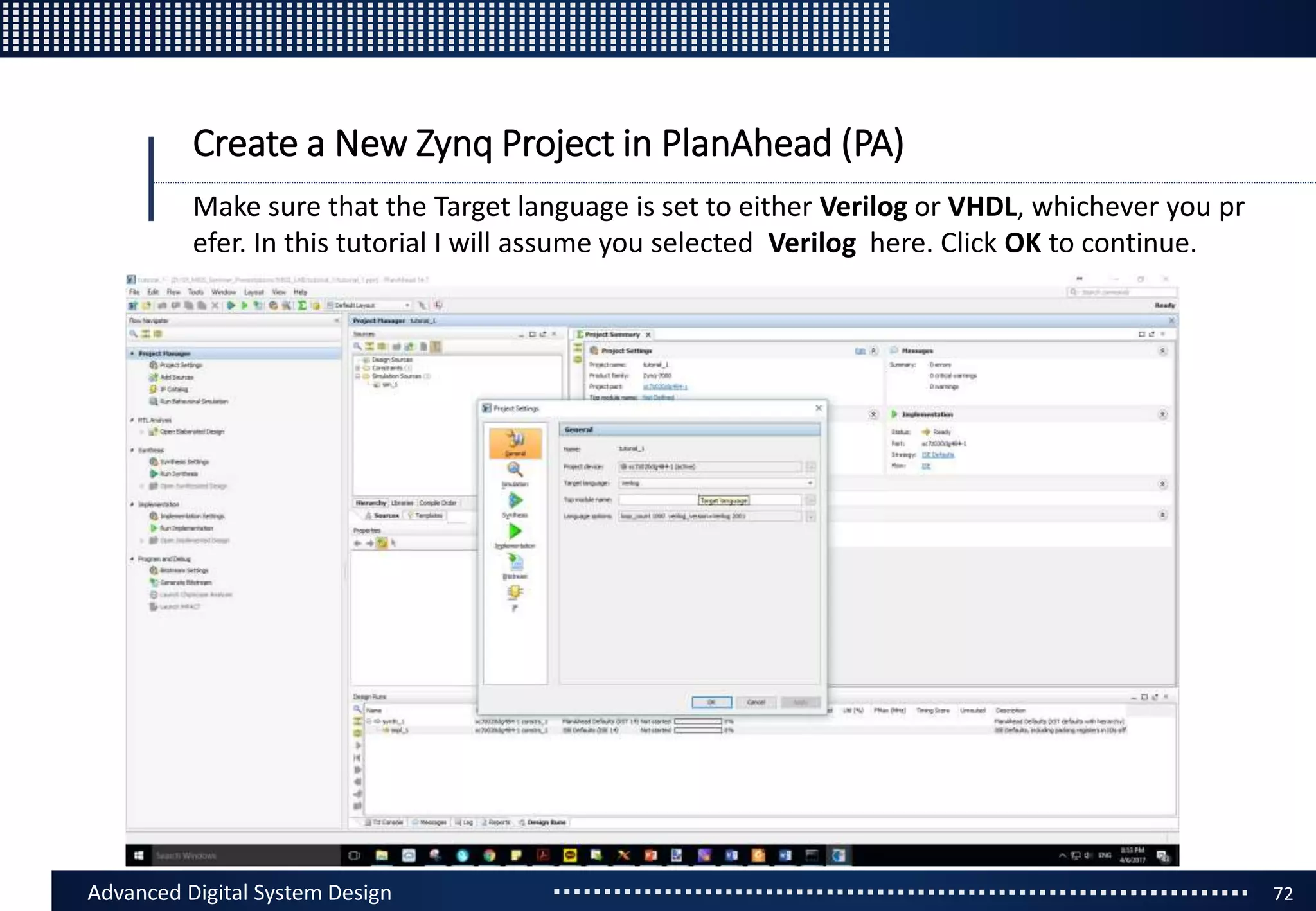Open Flow menu
Image resolution: width=1316 pixels, height=911 pixels.
coord(173,292)
